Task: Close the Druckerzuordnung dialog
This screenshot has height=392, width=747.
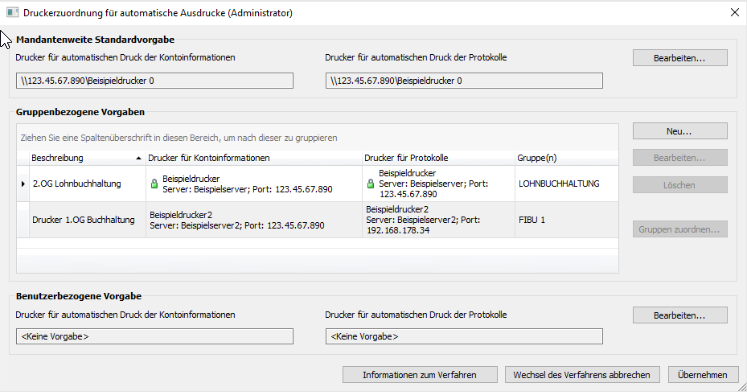Action: [x=735, y=12]
